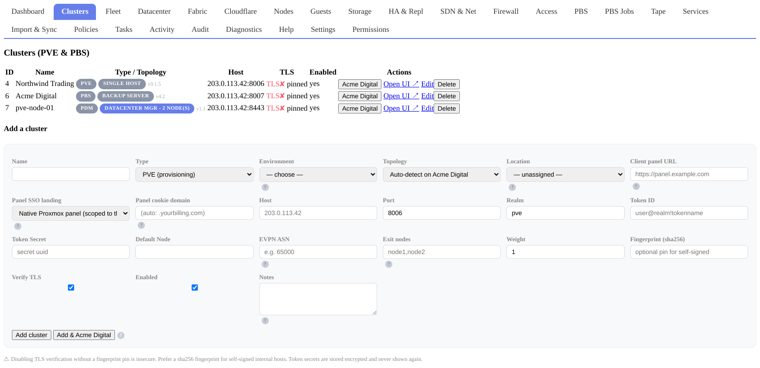The height and width of the screenshot is (368, 760).
Task: Click Acme Digital button in pve-node-01 row
Action: tap(360, 109)
